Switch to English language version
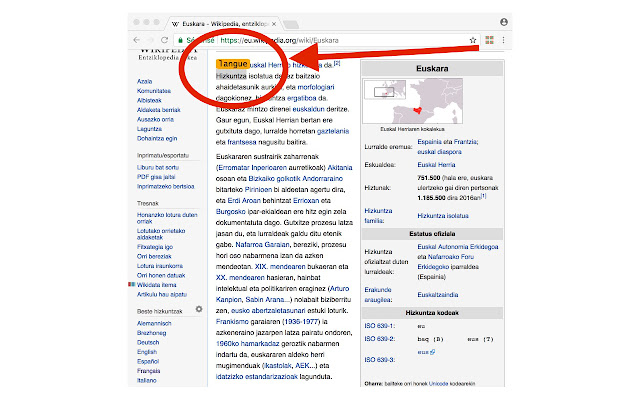The image size is (640, 400). point(147,352)
